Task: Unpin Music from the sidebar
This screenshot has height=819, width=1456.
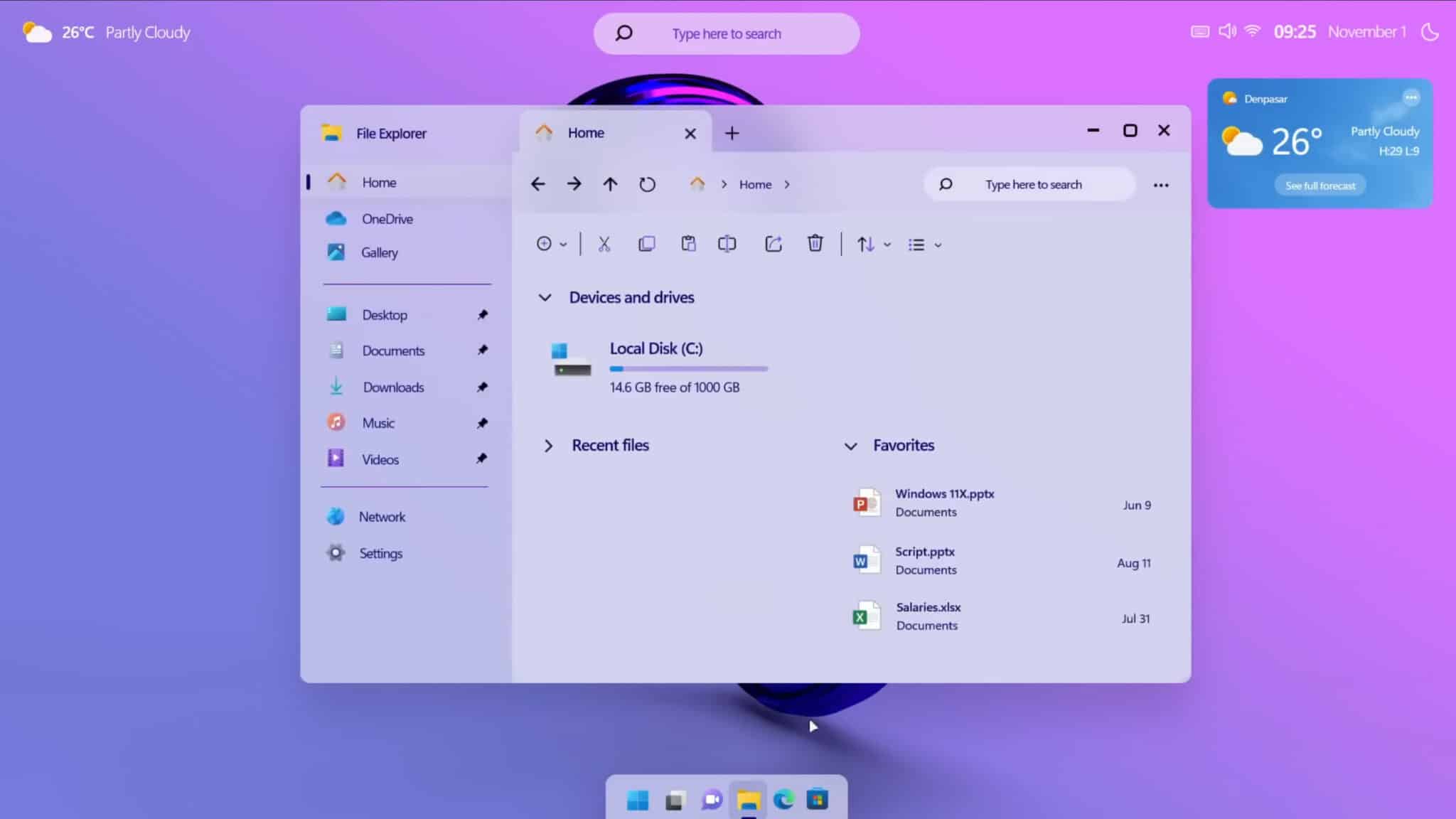Action: [x=482, y=422]
